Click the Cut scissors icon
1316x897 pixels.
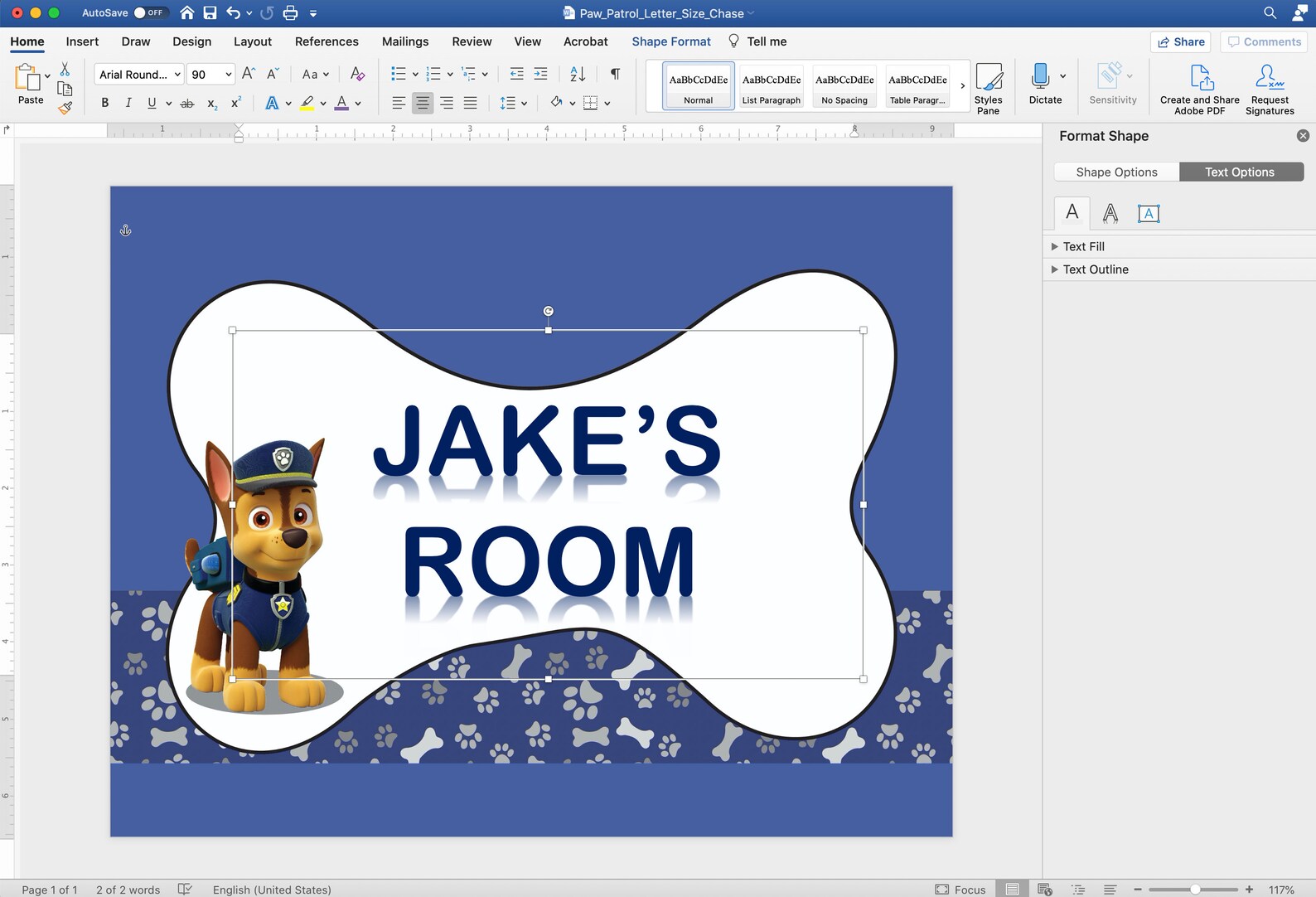[65, 69]
